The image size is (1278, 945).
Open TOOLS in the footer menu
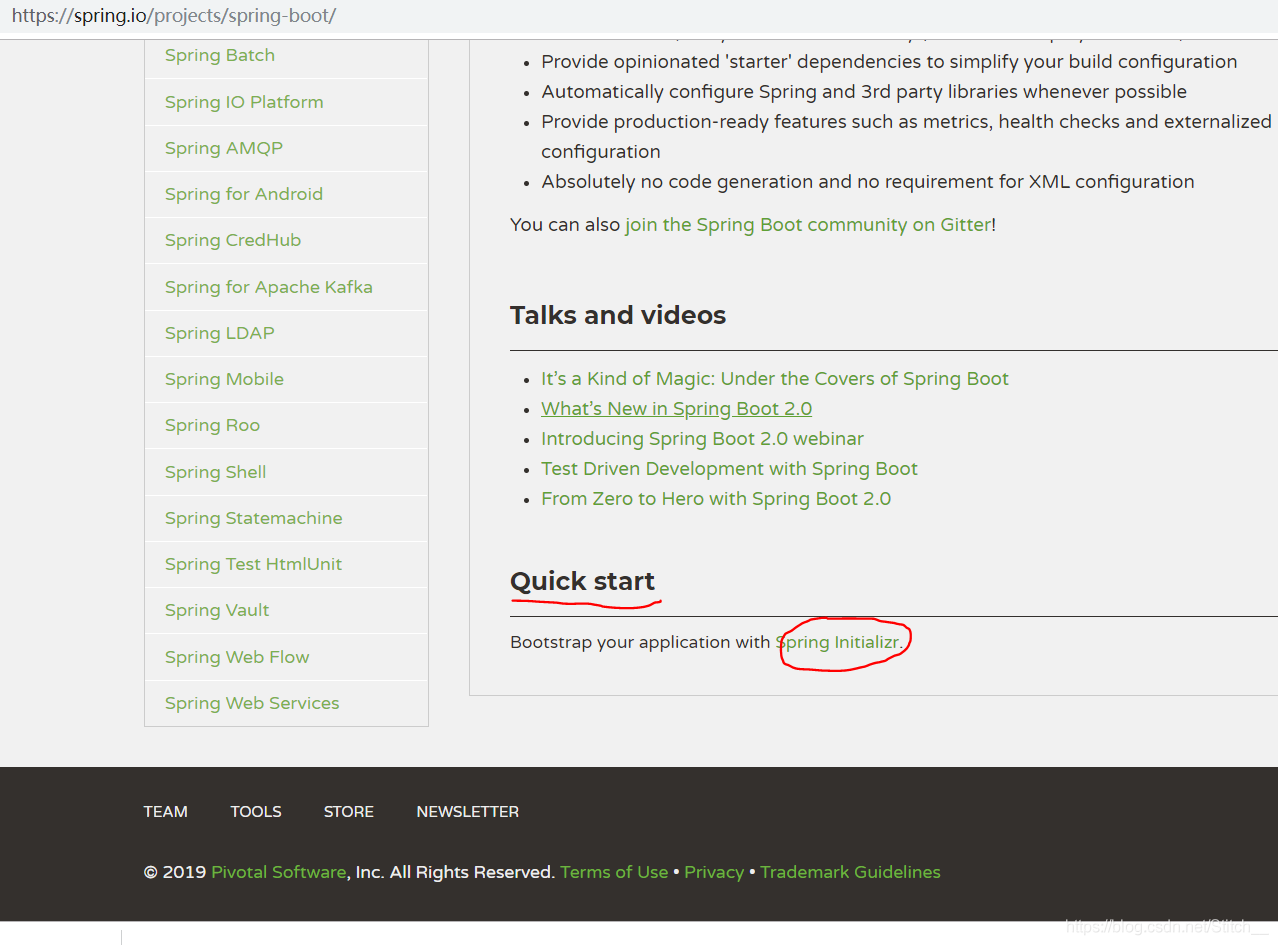coord(256,812)
